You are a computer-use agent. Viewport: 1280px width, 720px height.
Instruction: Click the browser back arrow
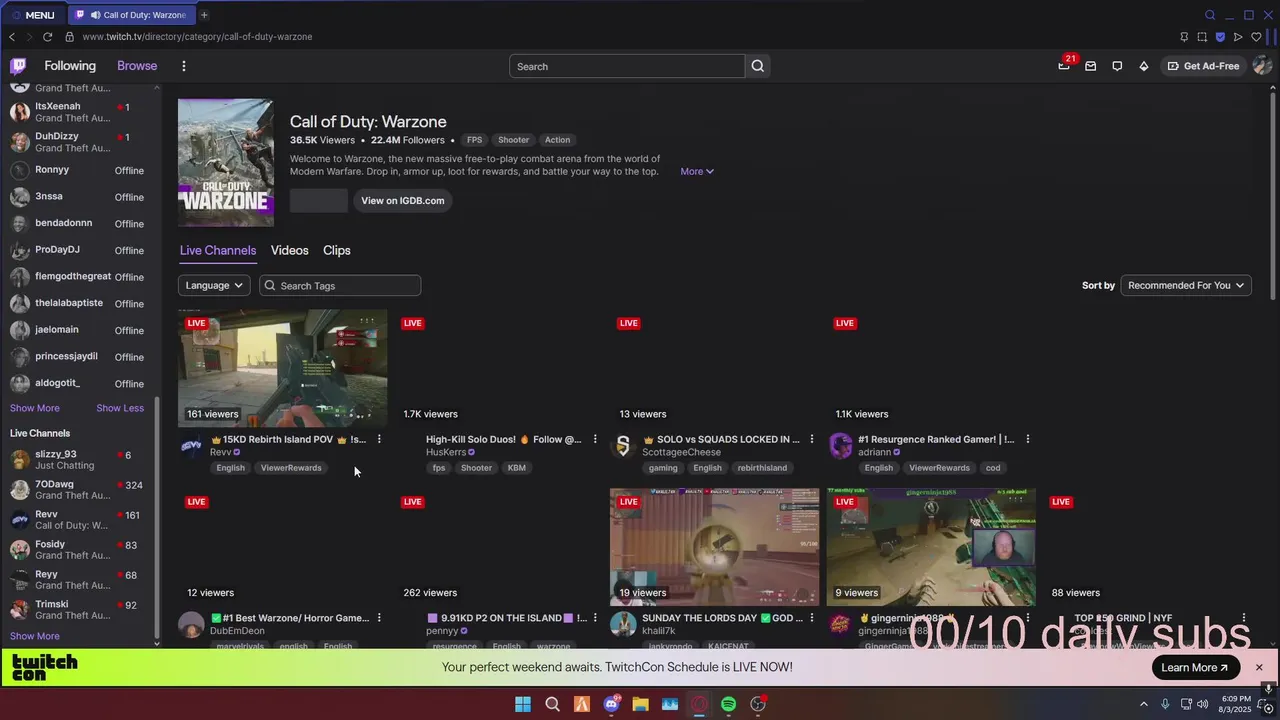coord(11,37)
